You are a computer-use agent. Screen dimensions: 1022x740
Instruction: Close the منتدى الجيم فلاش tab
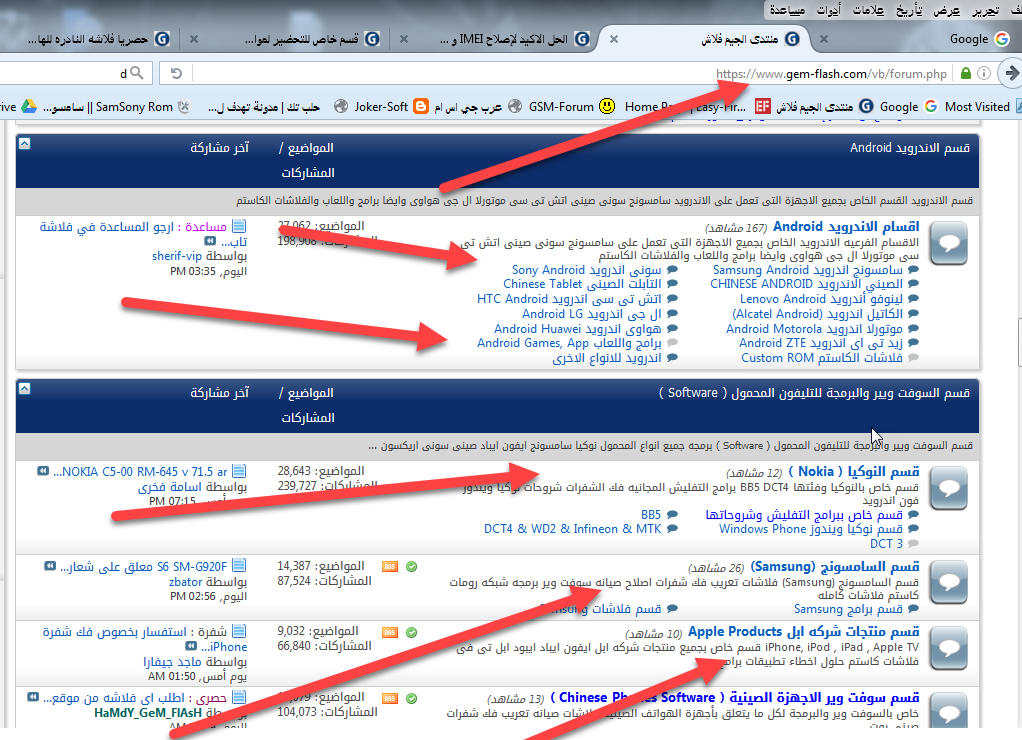pos(613,39)
